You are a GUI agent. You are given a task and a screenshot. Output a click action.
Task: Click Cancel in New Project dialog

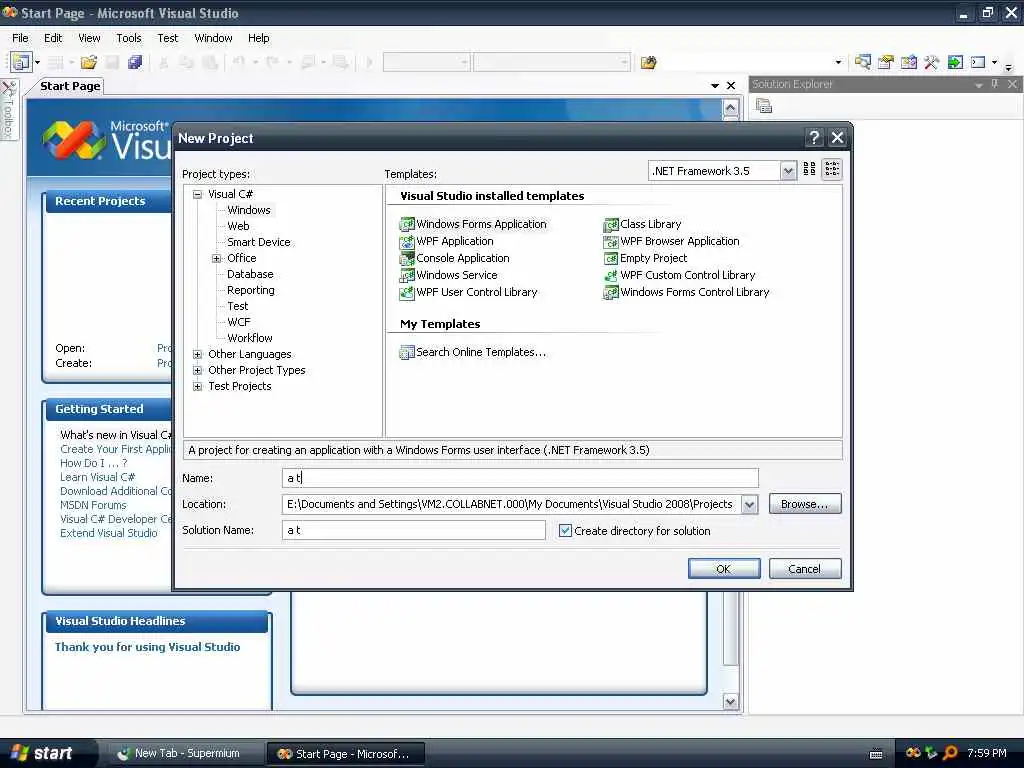pyautogui.click(x=805, y=569)
